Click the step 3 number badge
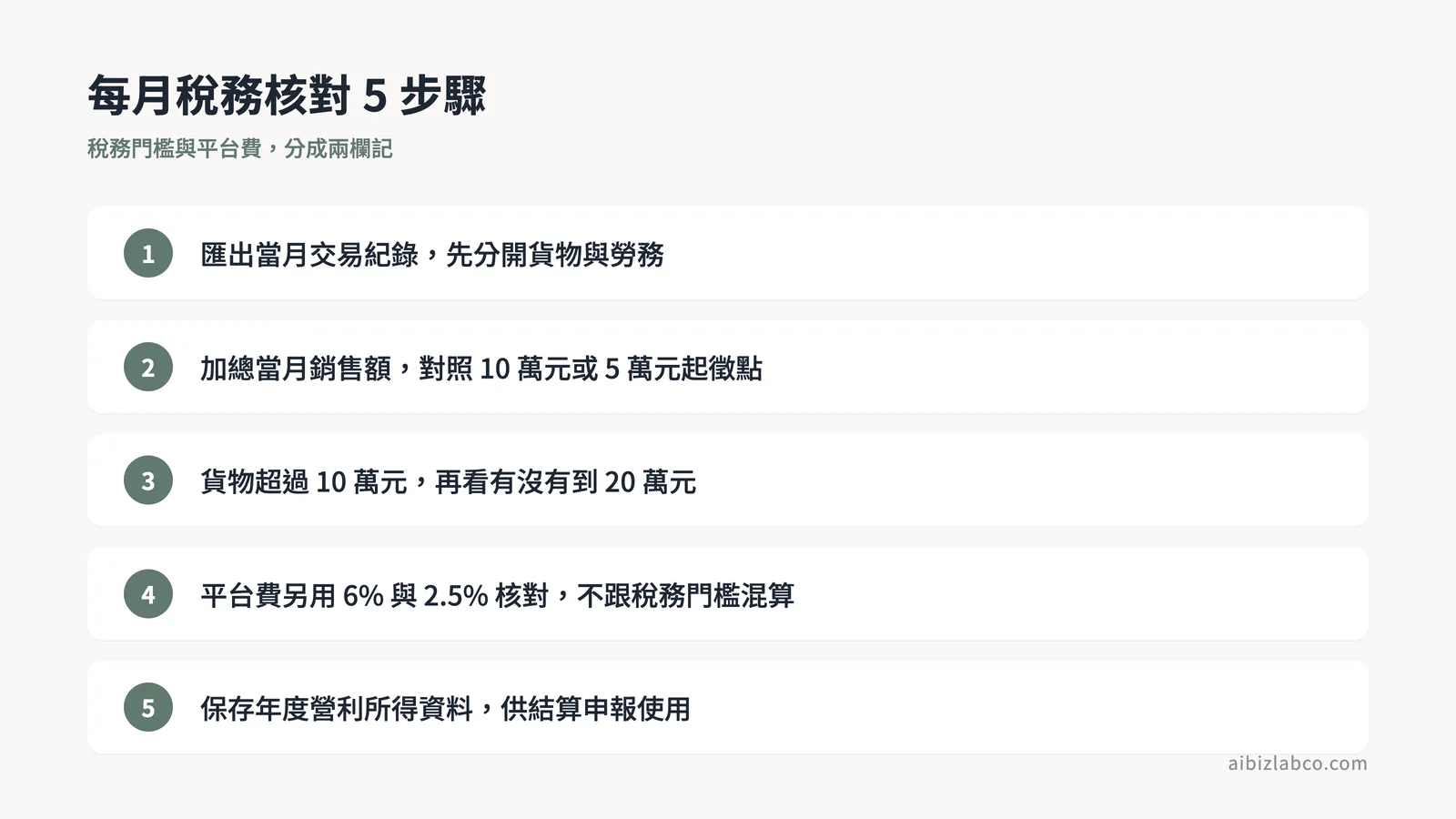Screen dimensions: 1456x819 (148, 480)
